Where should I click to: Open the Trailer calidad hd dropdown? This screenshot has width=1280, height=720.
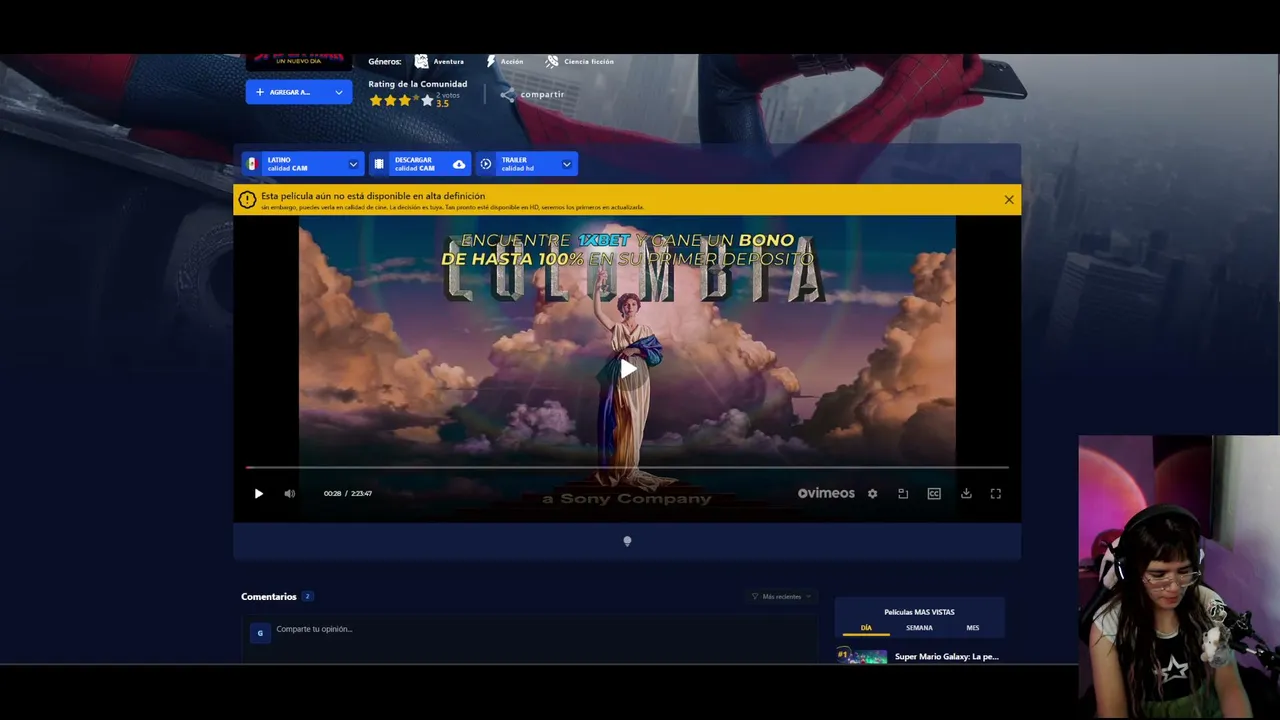527,164
